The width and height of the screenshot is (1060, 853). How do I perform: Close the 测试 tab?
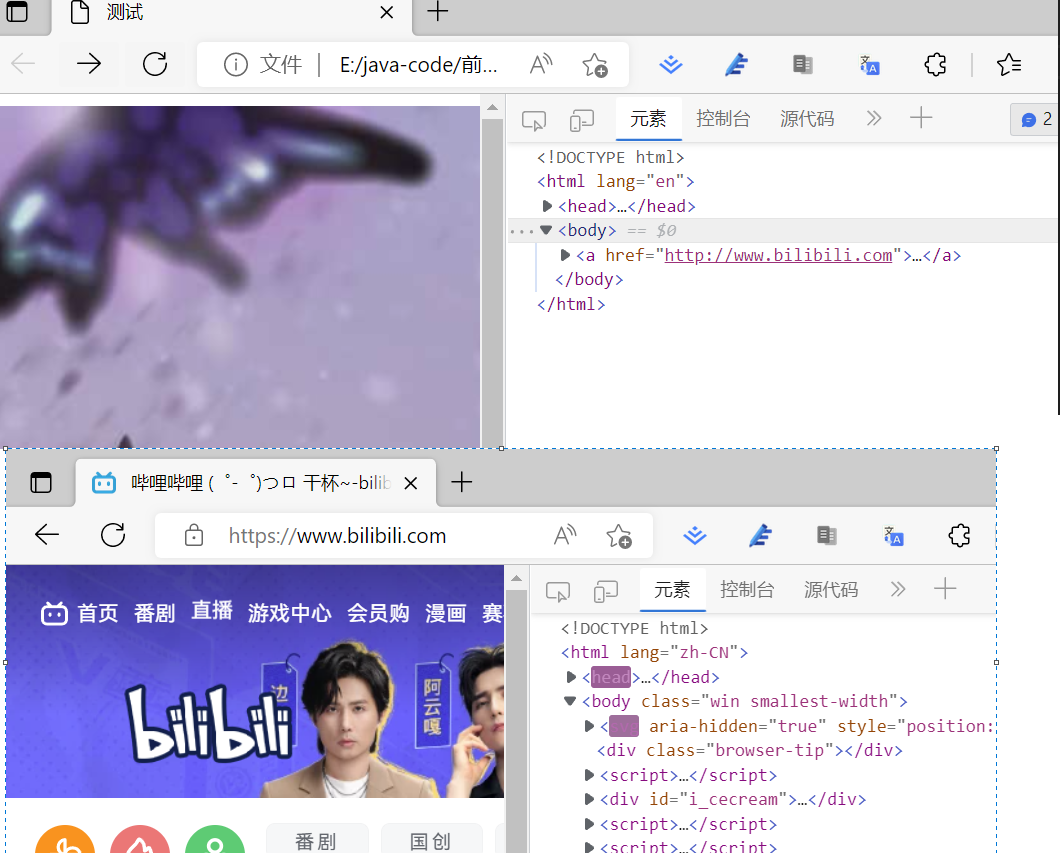click(x=387, y=12)
